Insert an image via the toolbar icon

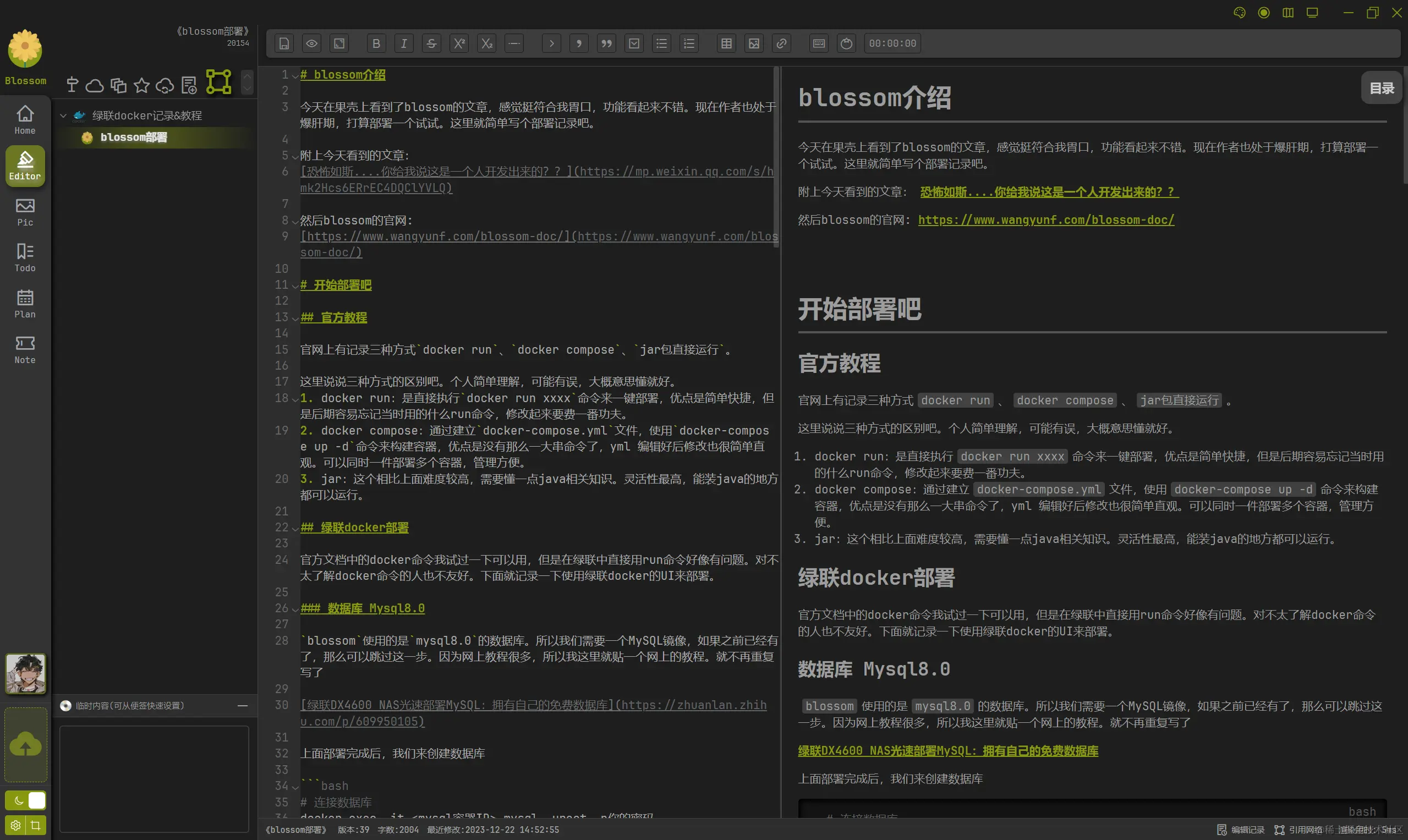pos(753,43)
